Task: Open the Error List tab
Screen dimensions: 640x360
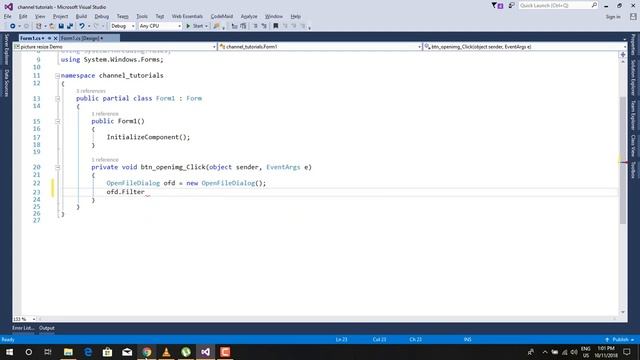Action: click(x=23, y=328)
